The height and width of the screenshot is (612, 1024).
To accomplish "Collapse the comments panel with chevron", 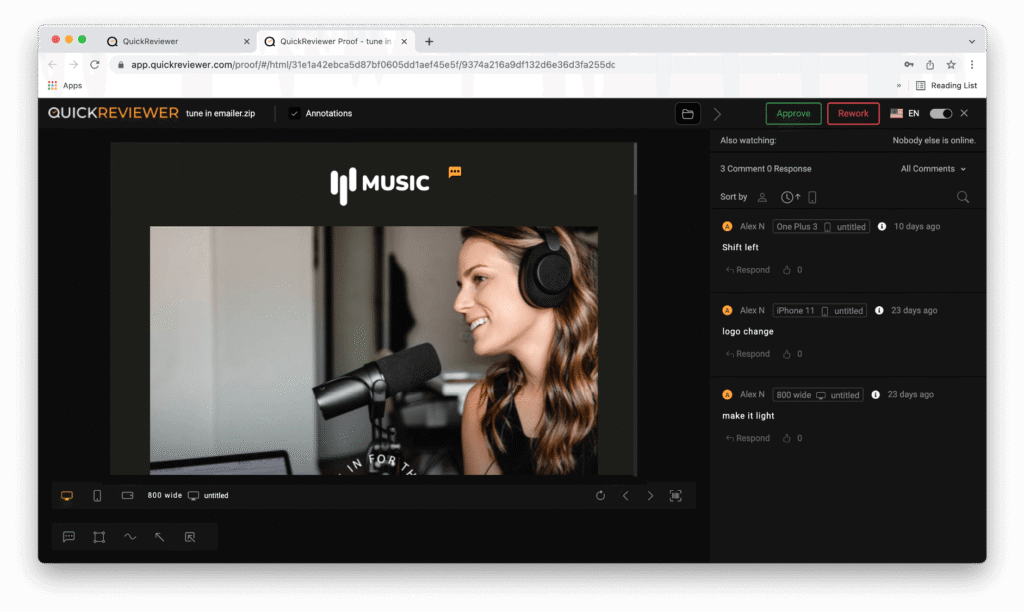I will click(717, 114).
